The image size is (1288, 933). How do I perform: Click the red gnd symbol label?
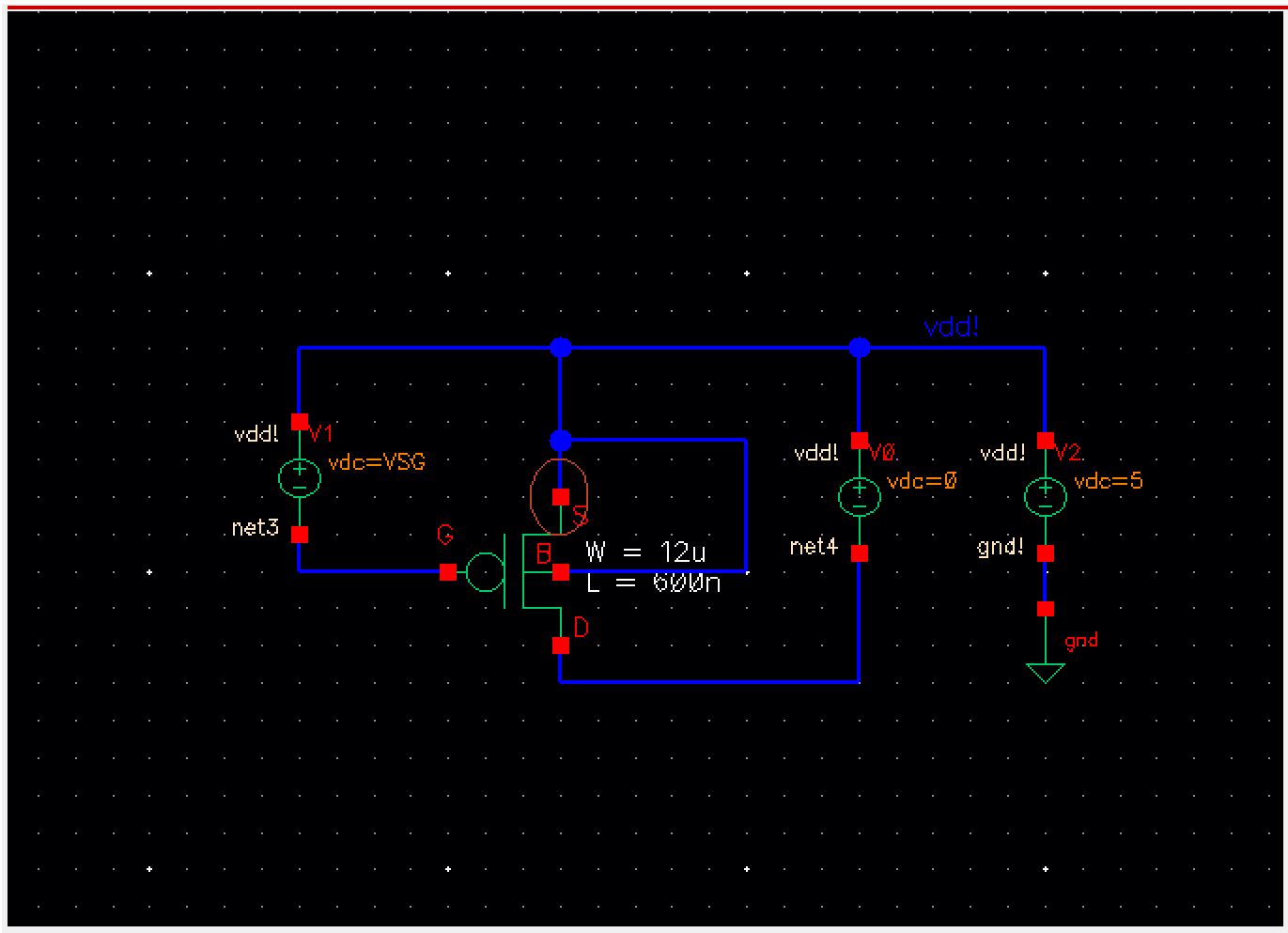(x=1081, y=642)
